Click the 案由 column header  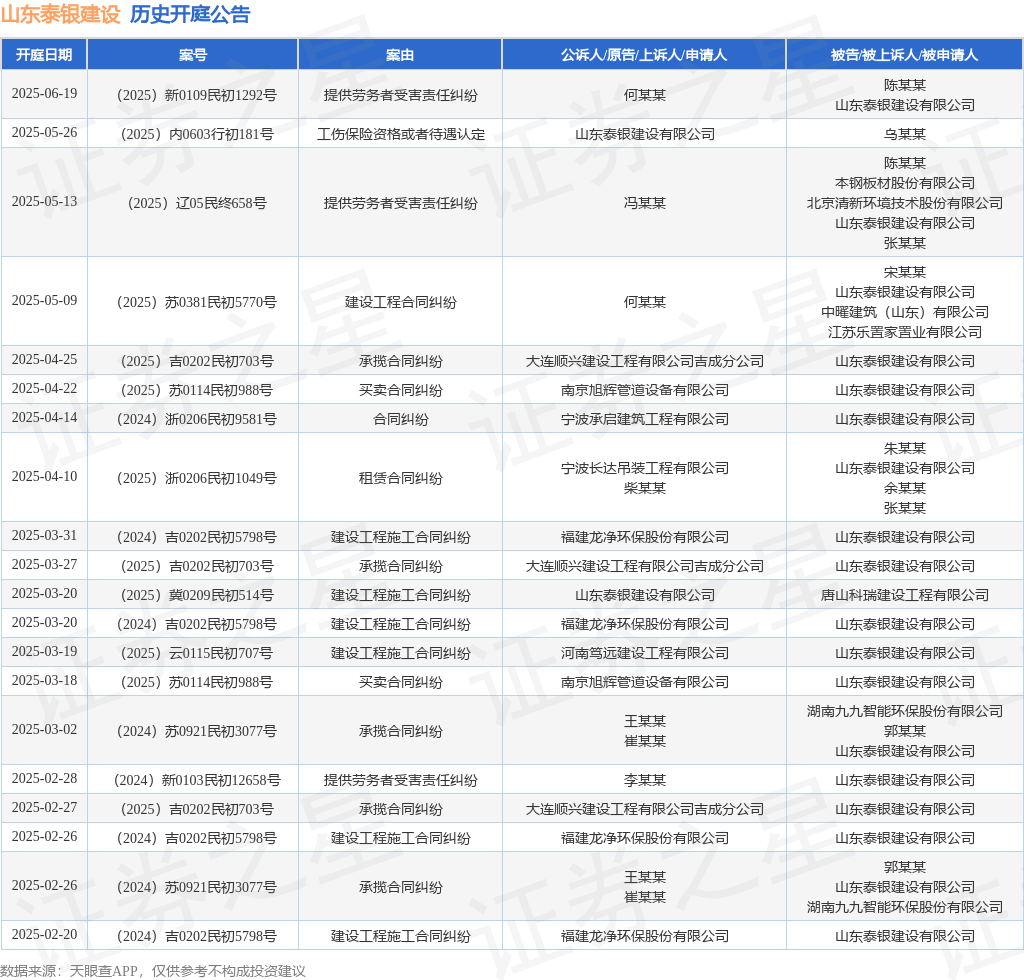click(x=400, y=55)
